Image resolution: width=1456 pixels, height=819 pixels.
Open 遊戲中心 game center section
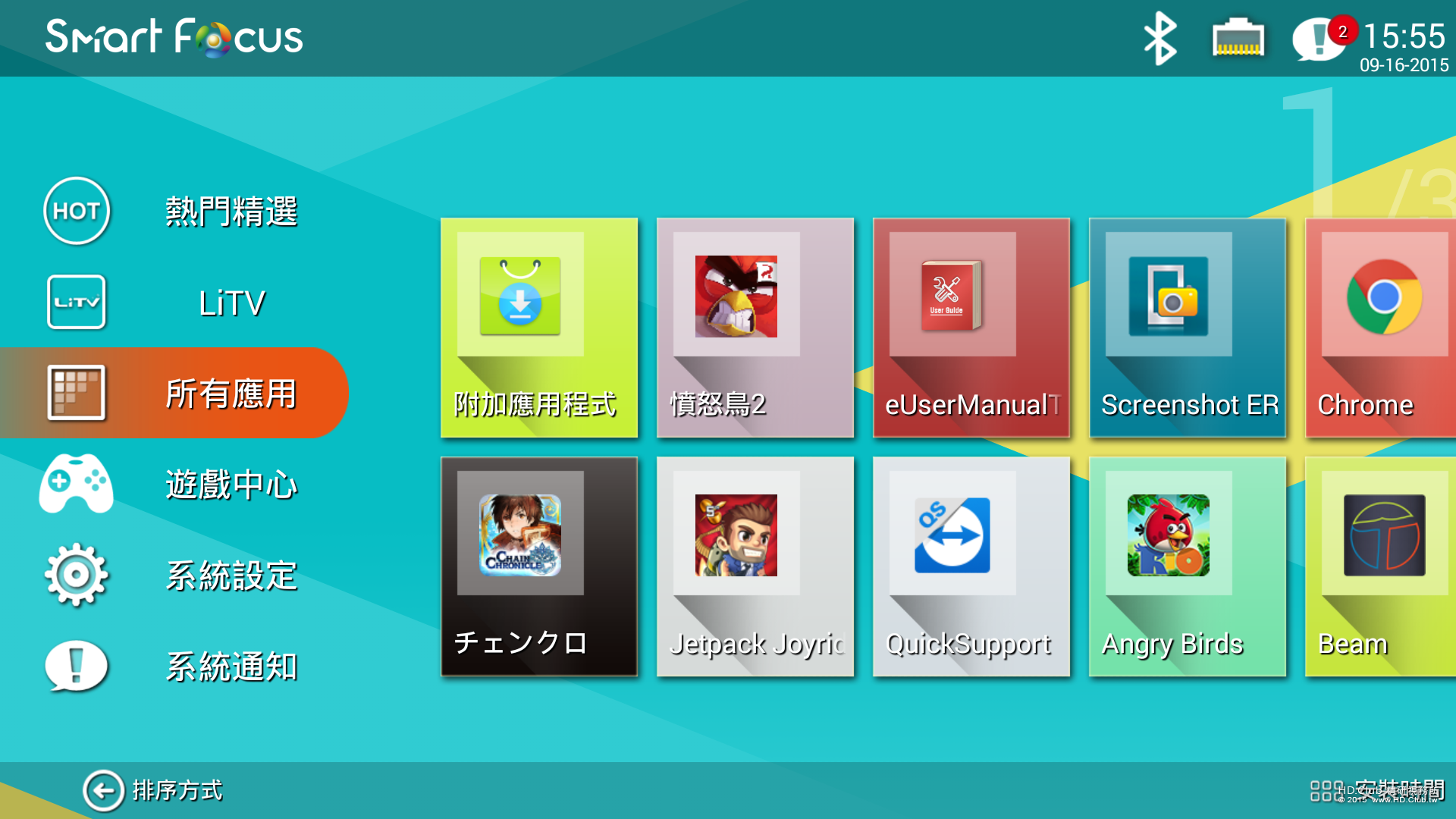pyautogui.click(x=174, y=484)
